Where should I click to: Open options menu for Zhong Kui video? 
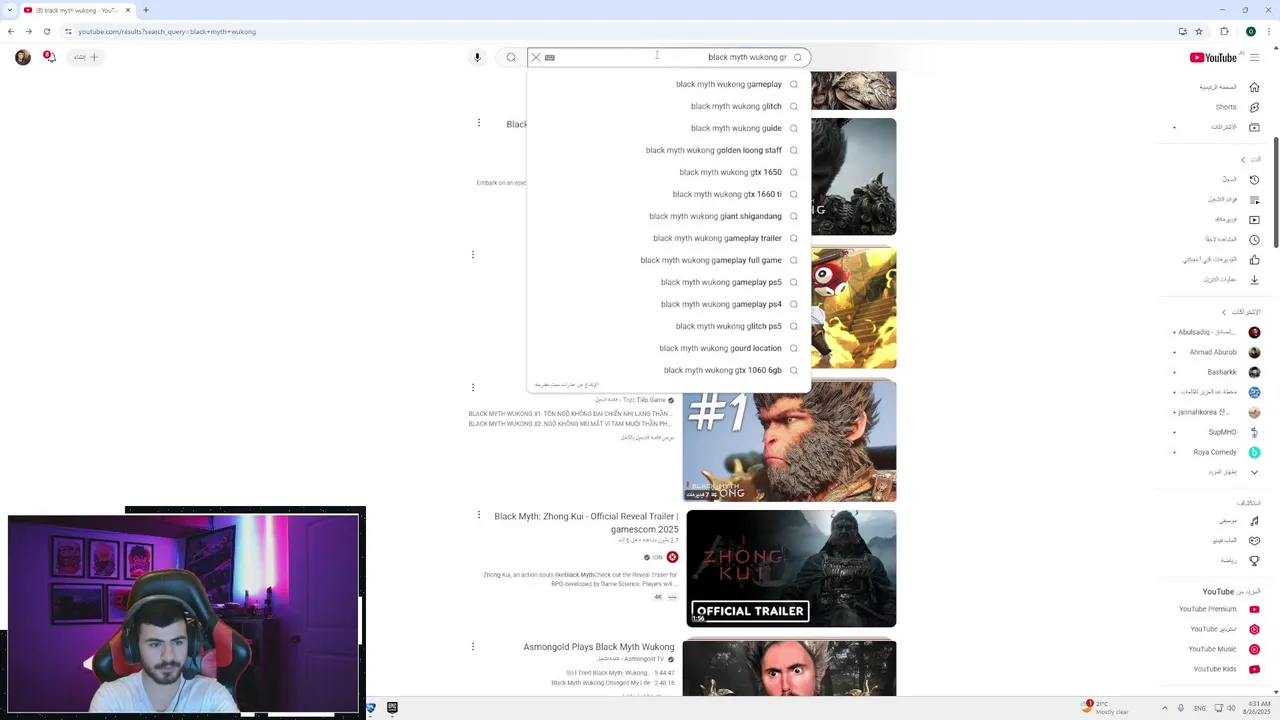479,516
